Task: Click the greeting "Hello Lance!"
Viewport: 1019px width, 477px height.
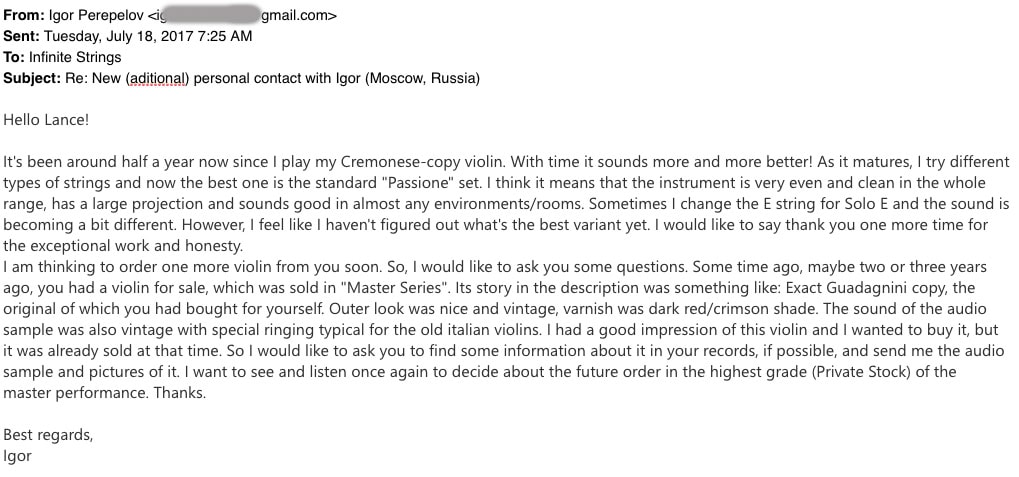Action: (46, 120)
